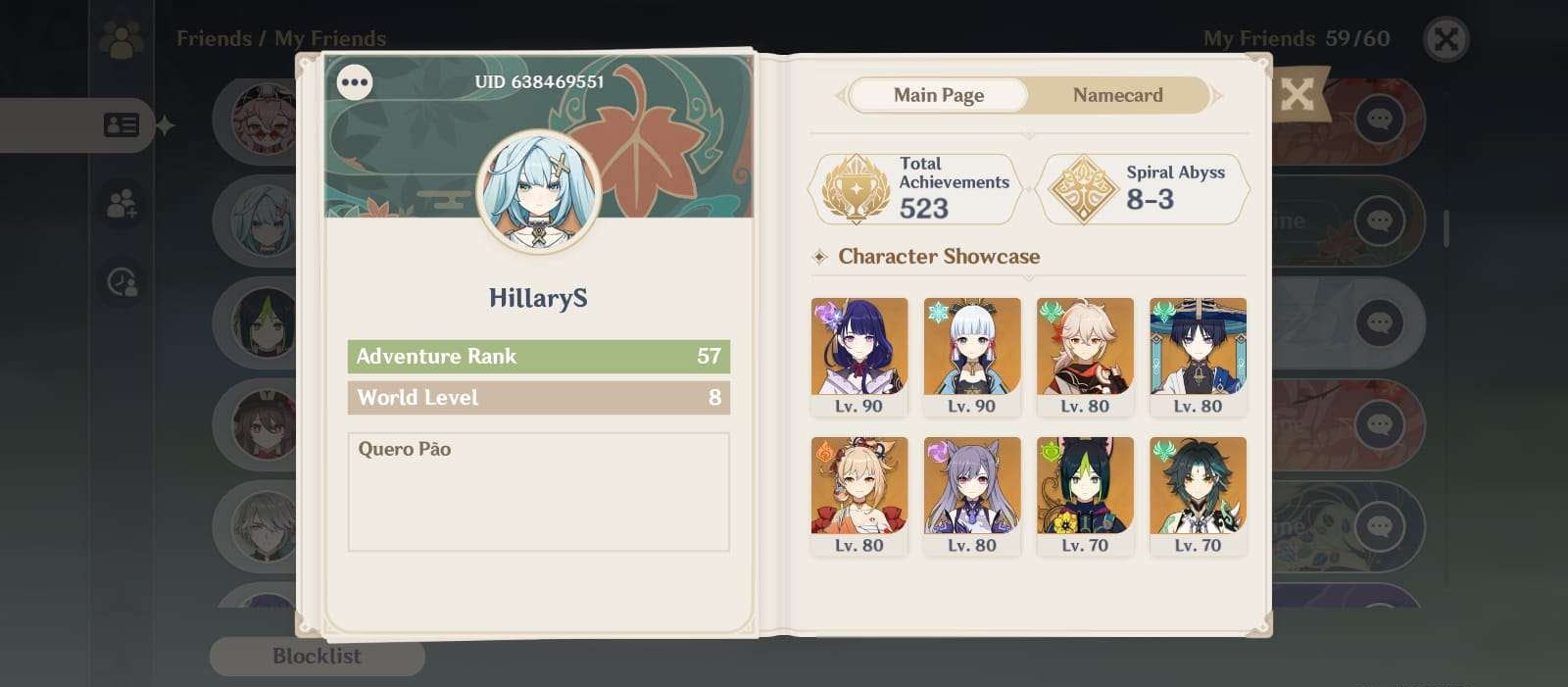The width and height of the screenshot is (1568, 687).
Task: Click the friends group icon at top left
Action: tap(122, 39)
